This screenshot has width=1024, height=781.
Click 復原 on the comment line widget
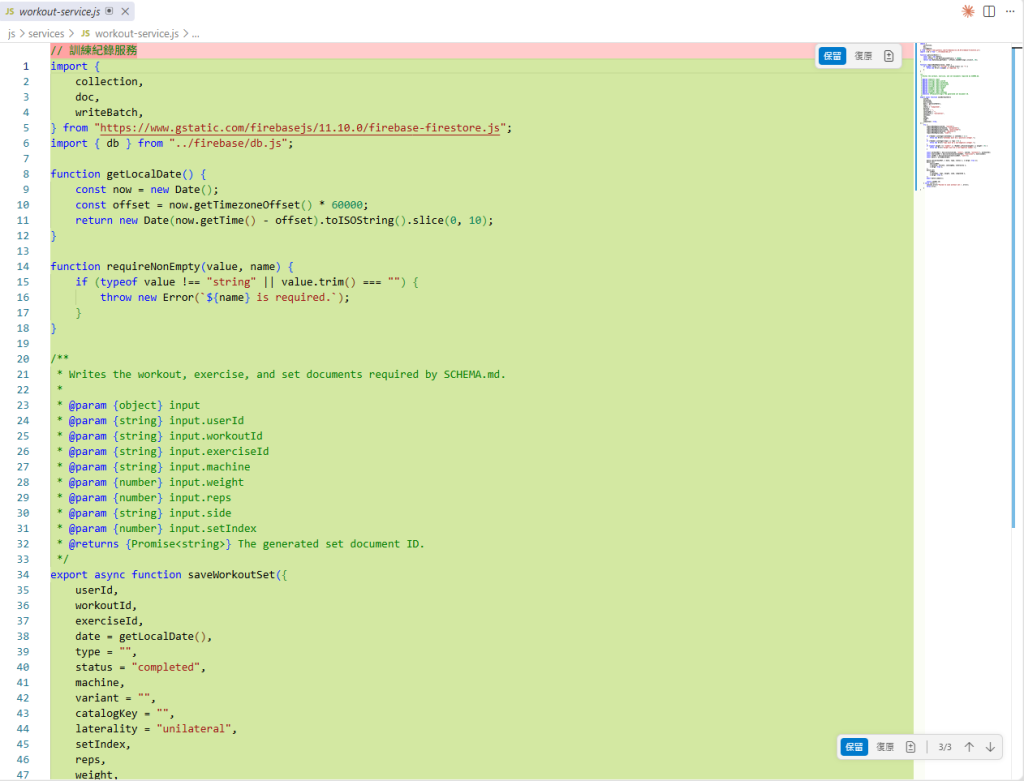tap(863, 56)
